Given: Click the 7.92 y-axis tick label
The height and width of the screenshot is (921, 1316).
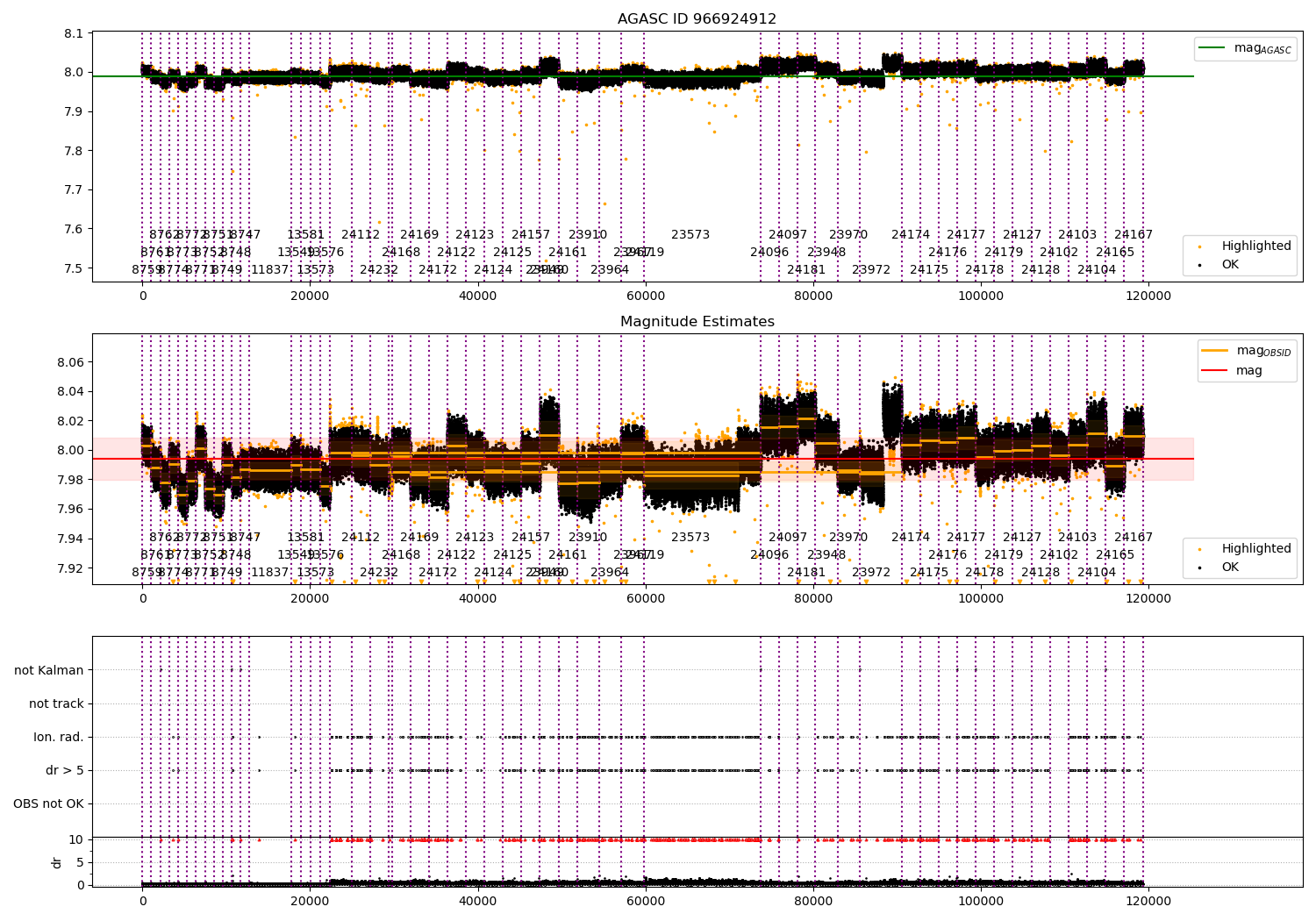Looking at the screenshot, I should [71, 568].
